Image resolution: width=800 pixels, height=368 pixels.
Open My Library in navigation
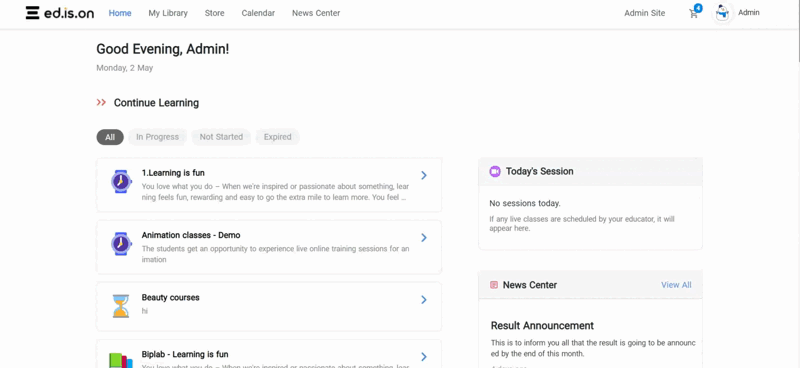coord(168,13)
